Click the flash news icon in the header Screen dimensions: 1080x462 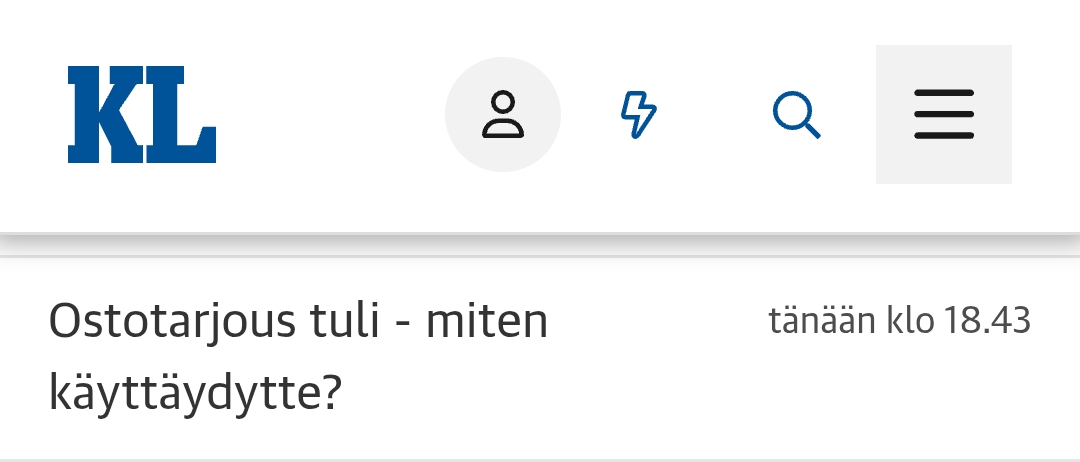638,114
